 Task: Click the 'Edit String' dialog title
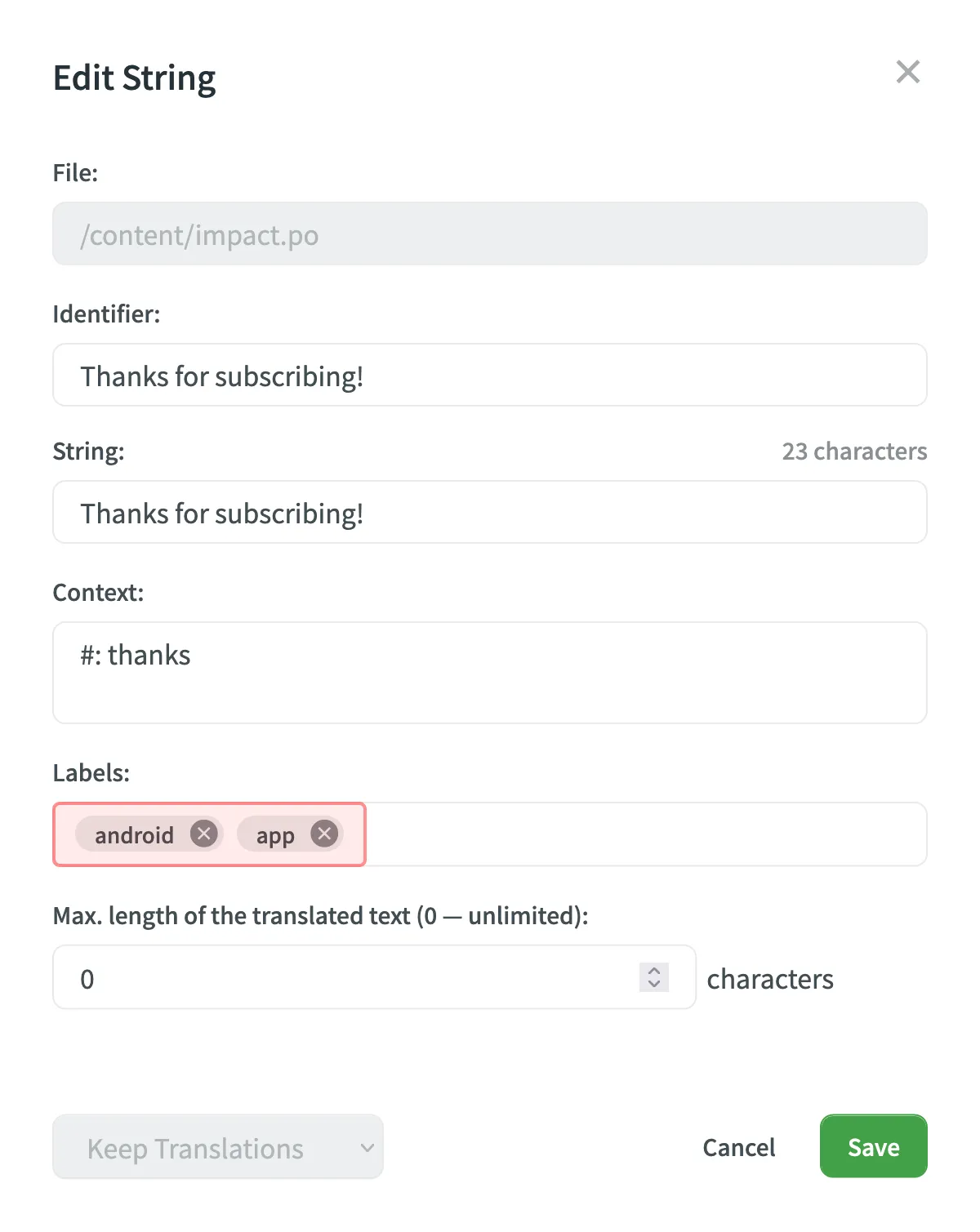(x=134, y=78)
